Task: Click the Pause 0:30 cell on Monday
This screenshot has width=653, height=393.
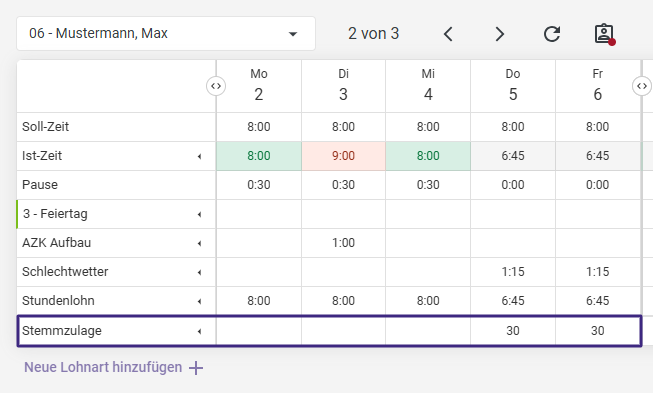Action: (x=259, y=184)
